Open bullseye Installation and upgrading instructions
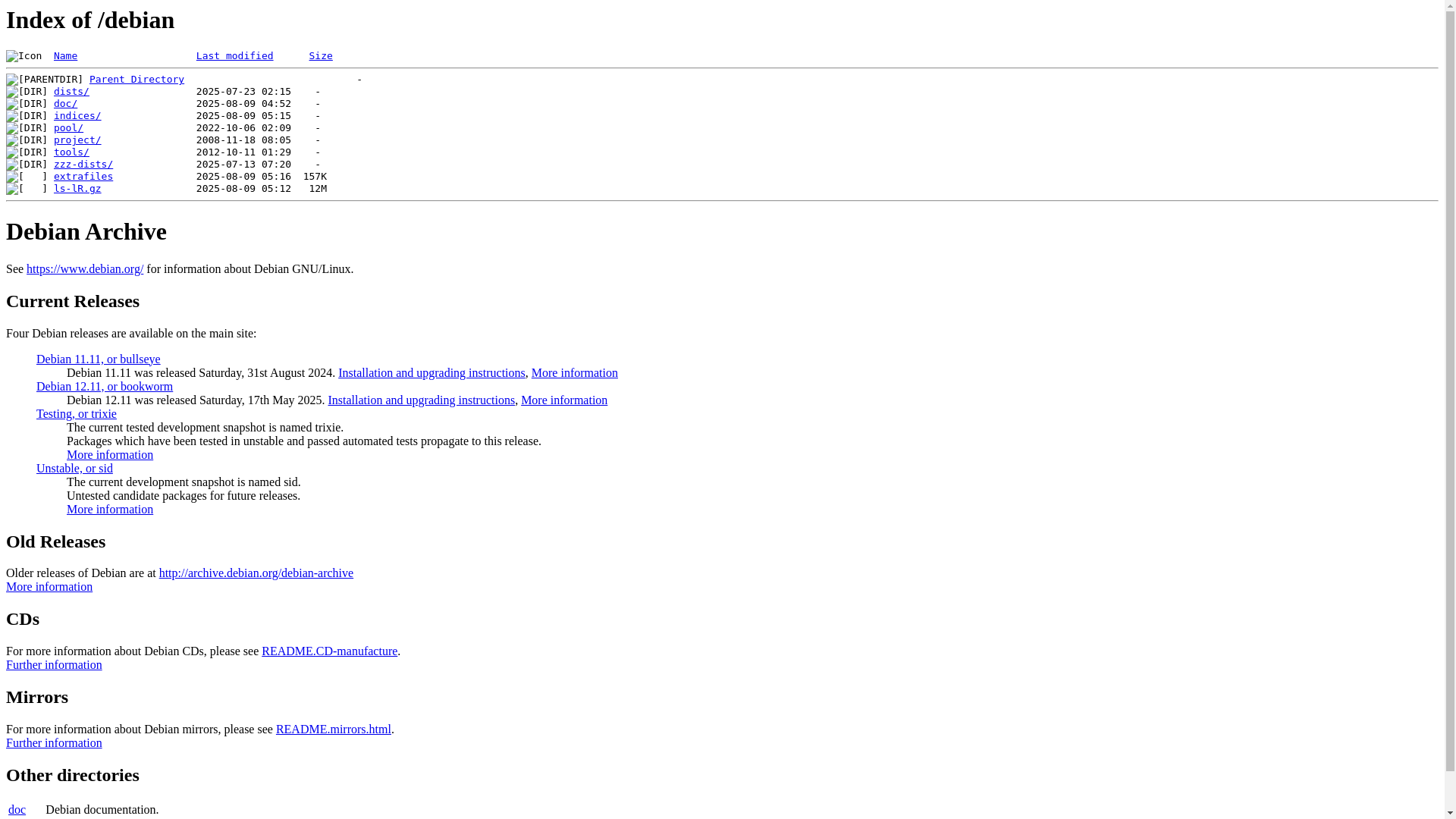This screenshot has height=819, width=1456. tap(431, 373)
